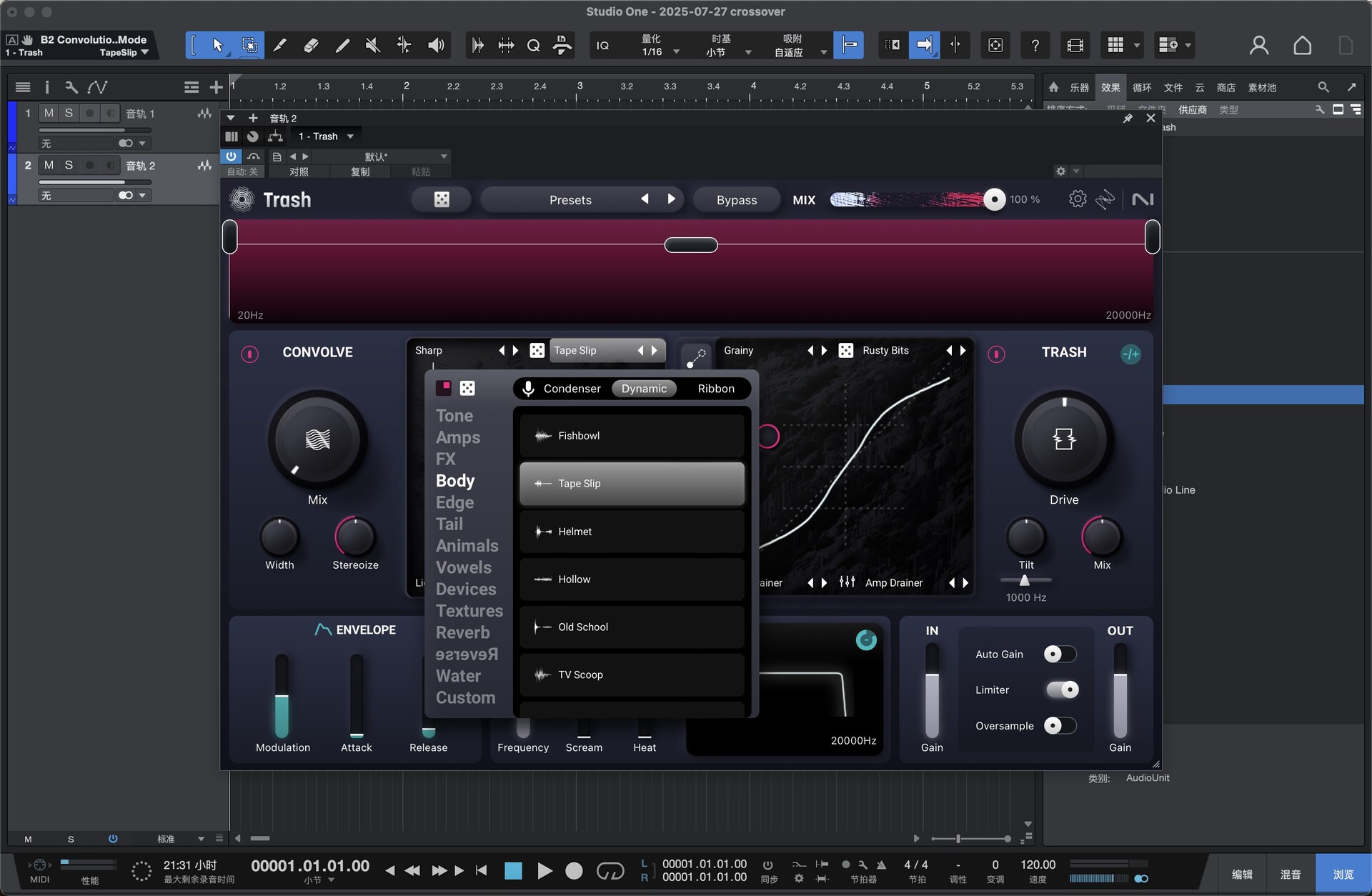The image size is (1372, 896).
Task: Open quantize 1/16 dropdown
Action: click(x=676, y=52)
